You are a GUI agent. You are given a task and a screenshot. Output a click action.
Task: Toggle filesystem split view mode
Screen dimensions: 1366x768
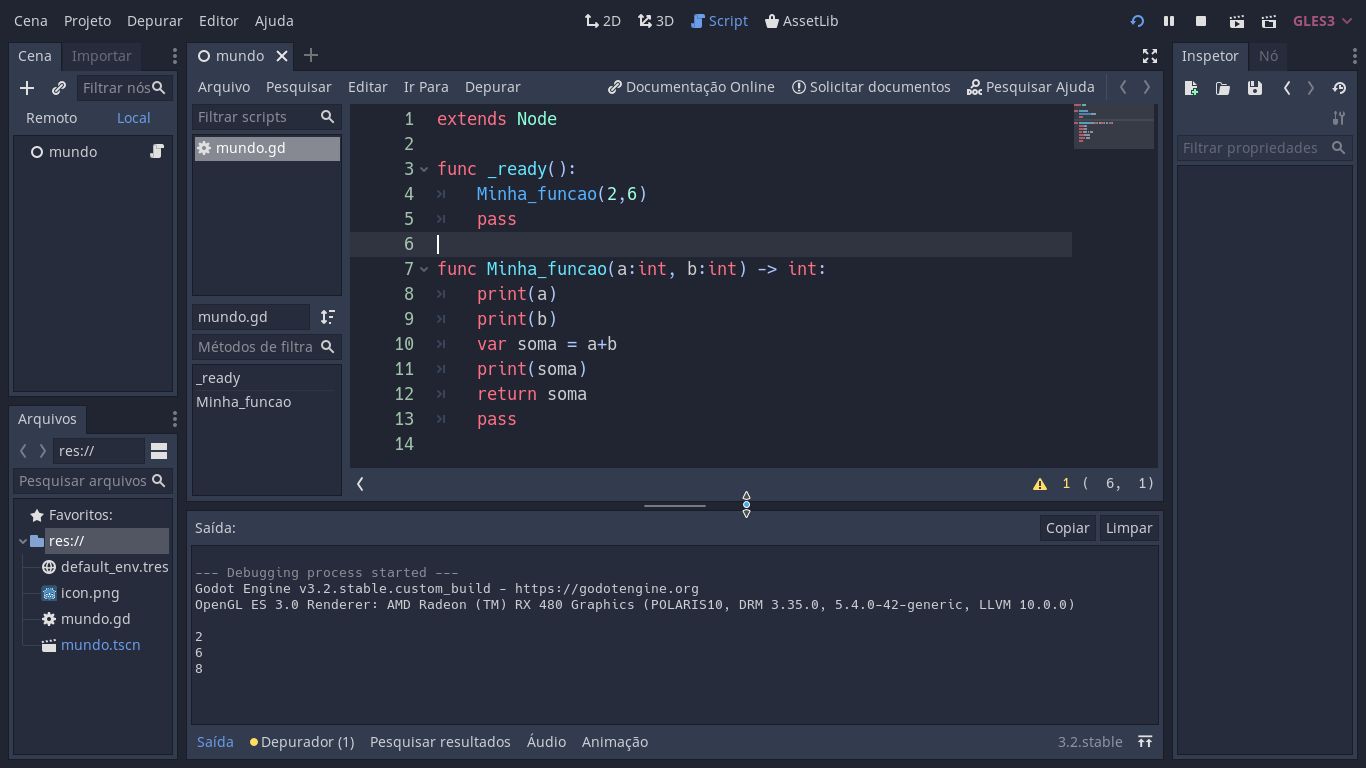(159, 451)
